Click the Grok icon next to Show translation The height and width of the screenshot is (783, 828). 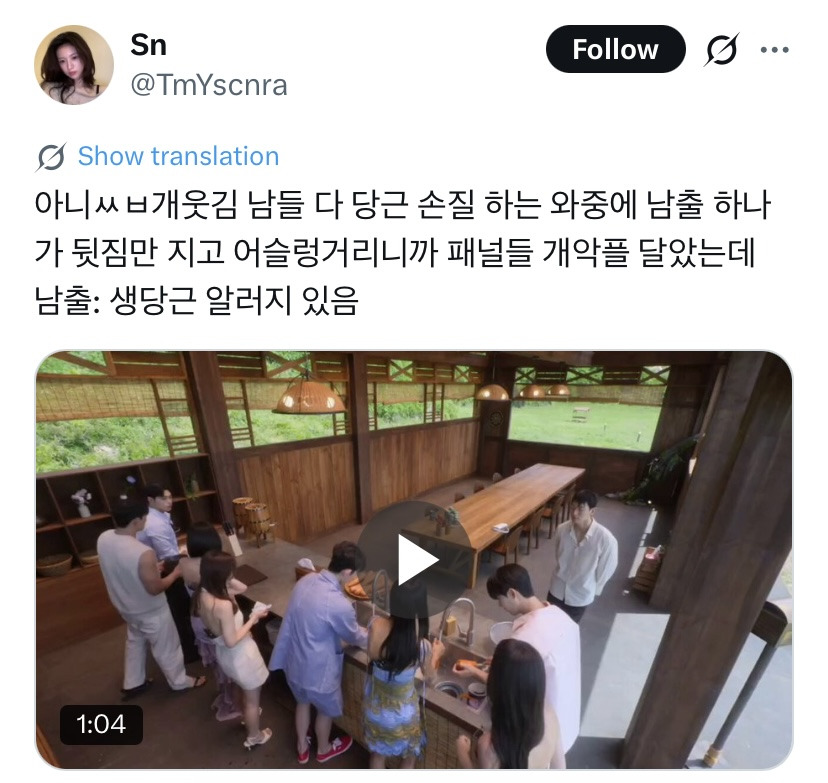pyautogui.click(x=51, y=157)
